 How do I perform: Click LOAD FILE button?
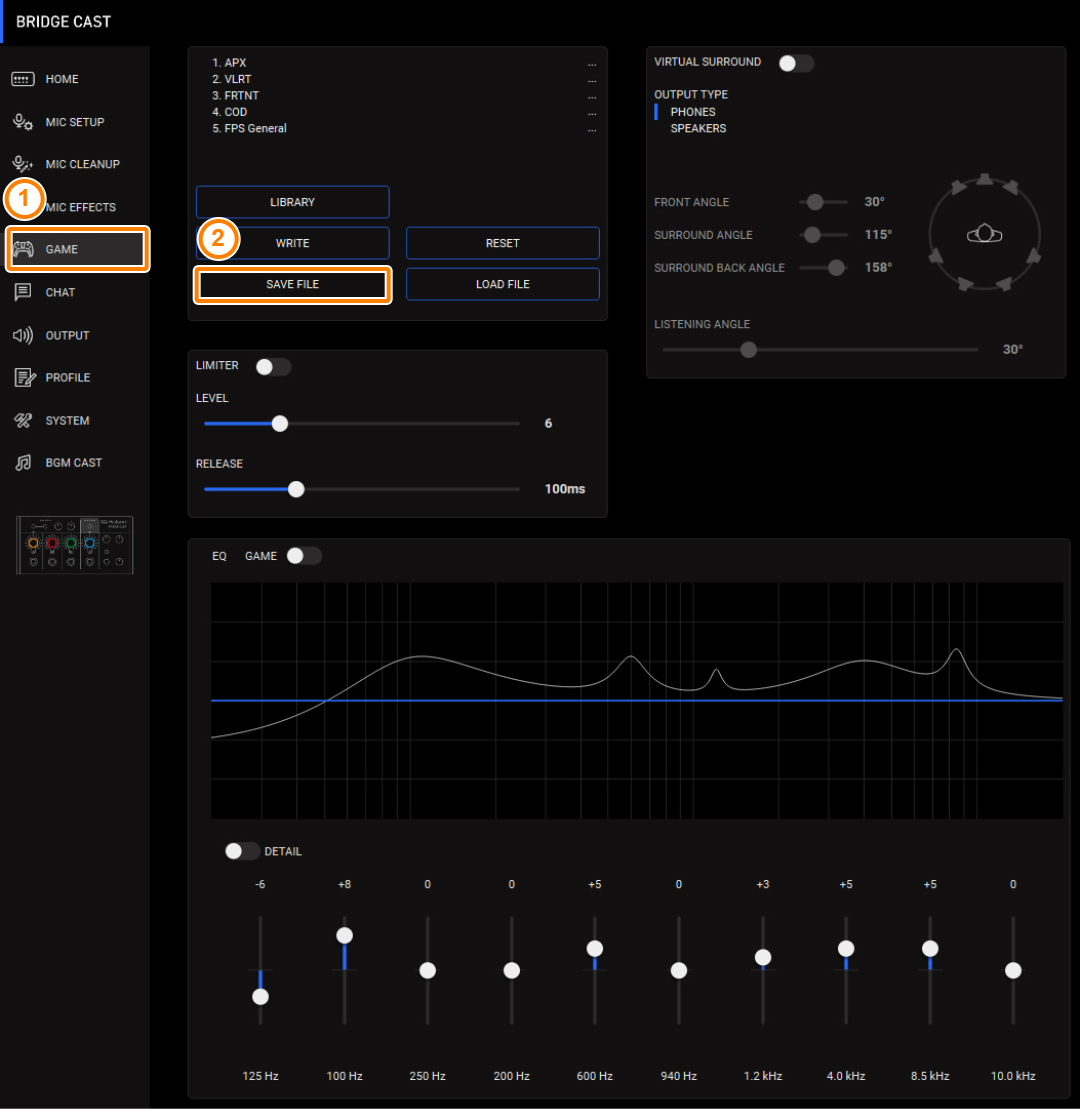(x=503, y=284)
